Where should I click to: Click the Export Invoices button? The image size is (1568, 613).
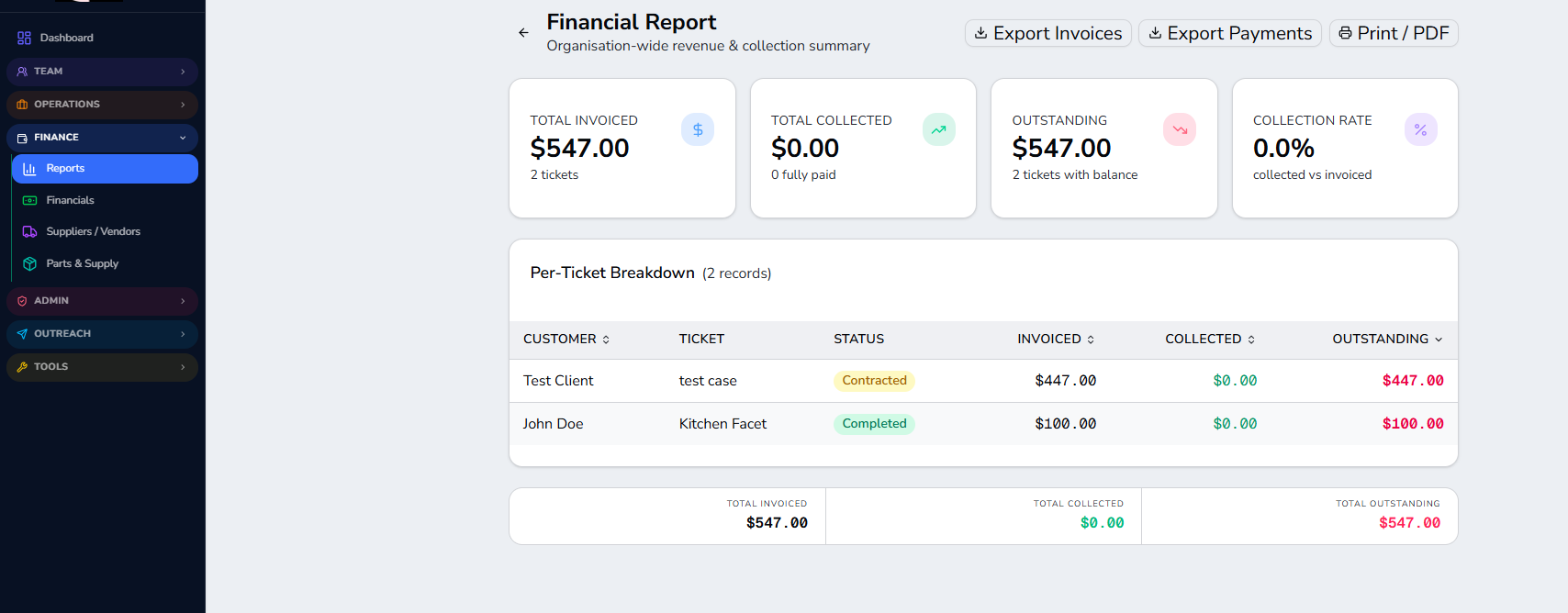[x=1047, y=33]
